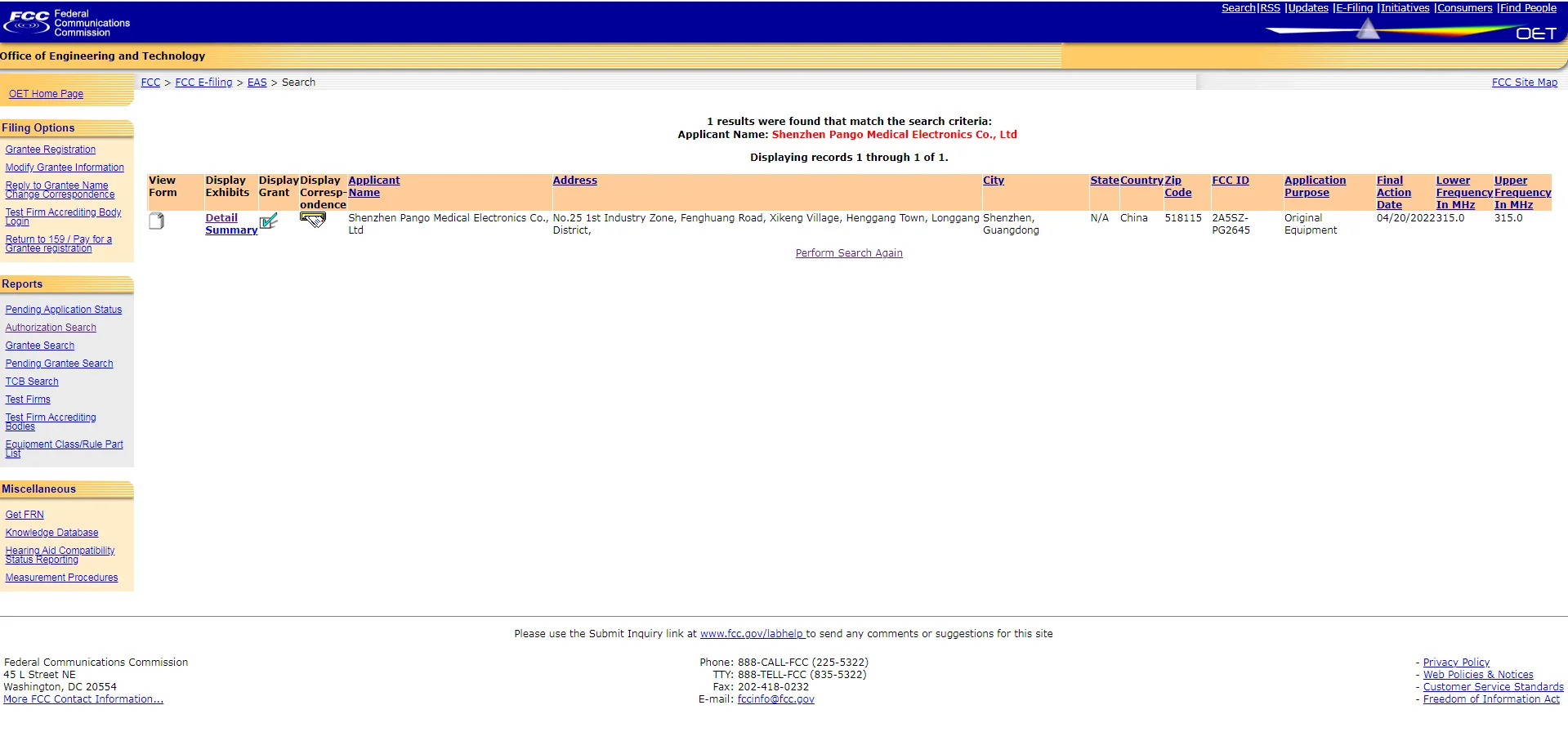This screenshot has height=732, width=1568.
Task: Open the Display Correspondence handshake icon
Action: 312,219
